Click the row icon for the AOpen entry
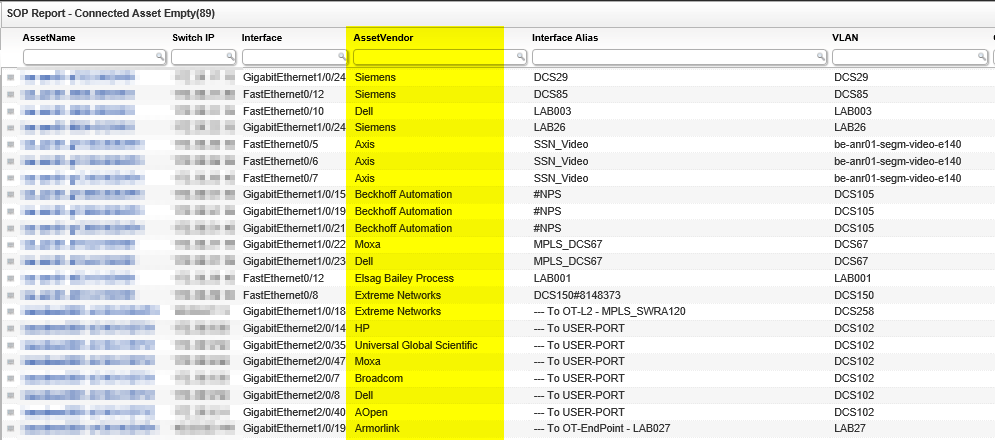The image size is (995, 440). [x=11, y=412]
